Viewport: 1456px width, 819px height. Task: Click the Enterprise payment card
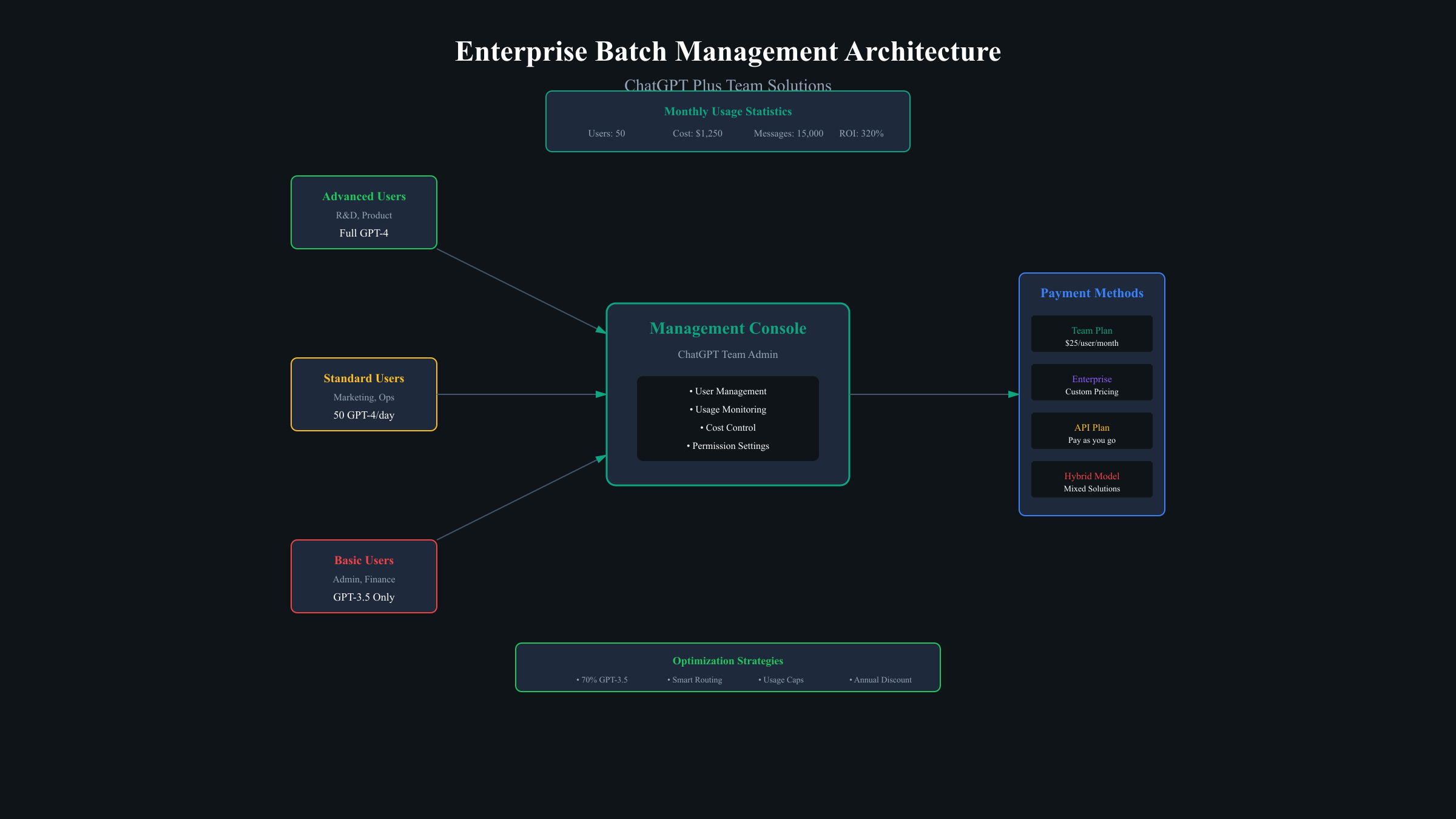[x=1092, y=382]
